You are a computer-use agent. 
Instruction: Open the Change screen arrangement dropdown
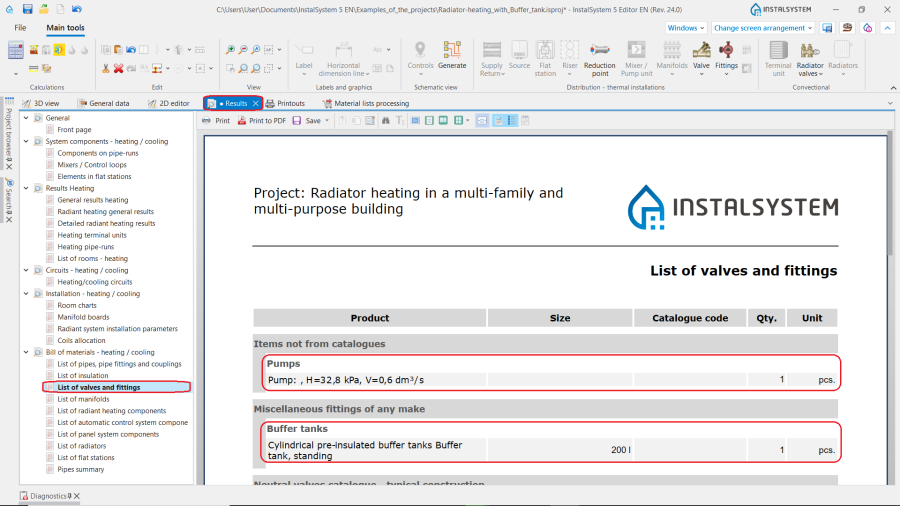[x=763, y=28]
